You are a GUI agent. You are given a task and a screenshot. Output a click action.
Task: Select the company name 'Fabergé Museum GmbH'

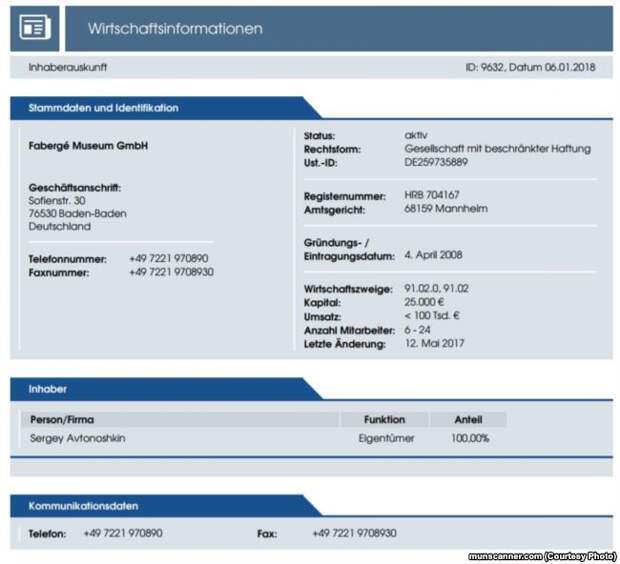(88, 146)
